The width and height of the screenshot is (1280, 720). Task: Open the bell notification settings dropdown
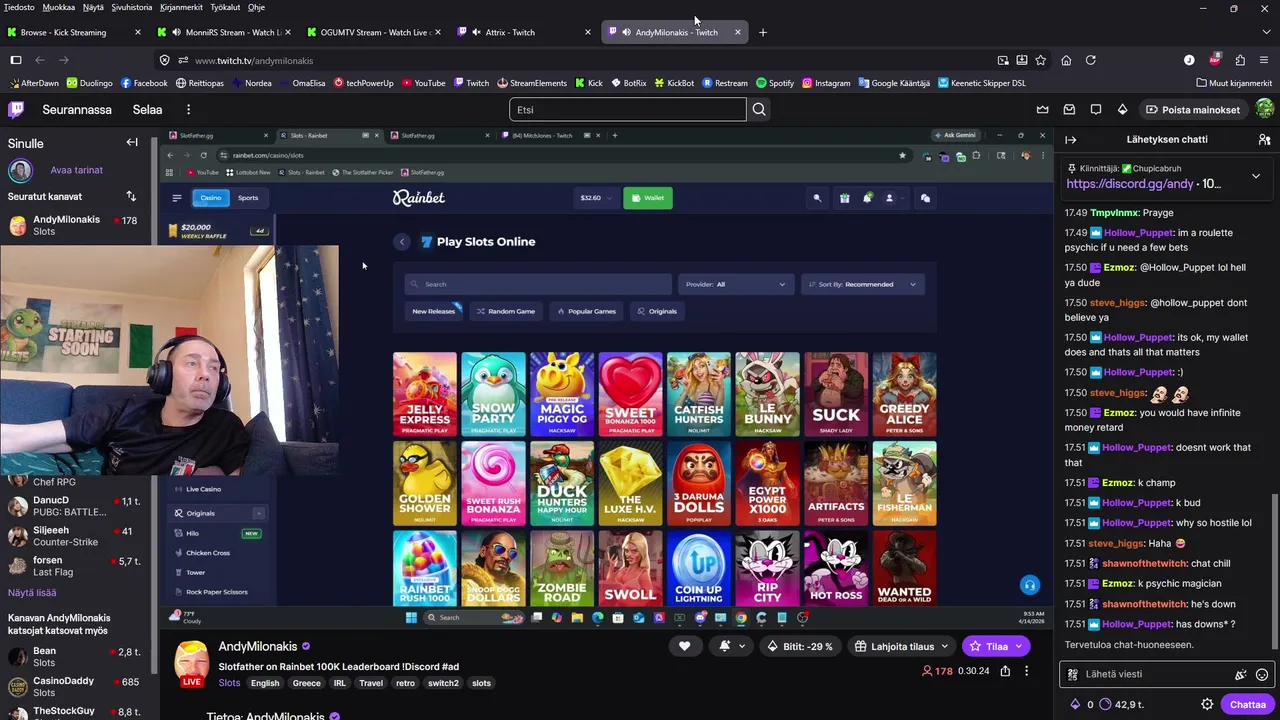[x=732, y=647]
